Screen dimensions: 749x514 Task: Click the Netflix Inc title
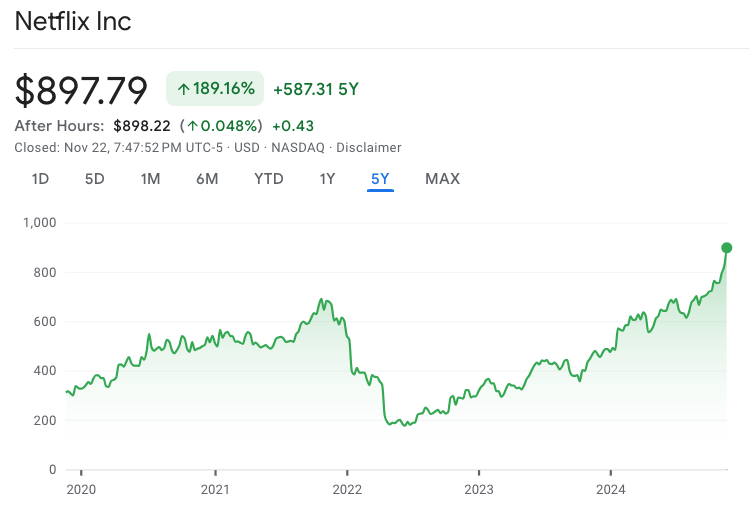point(73,21)
